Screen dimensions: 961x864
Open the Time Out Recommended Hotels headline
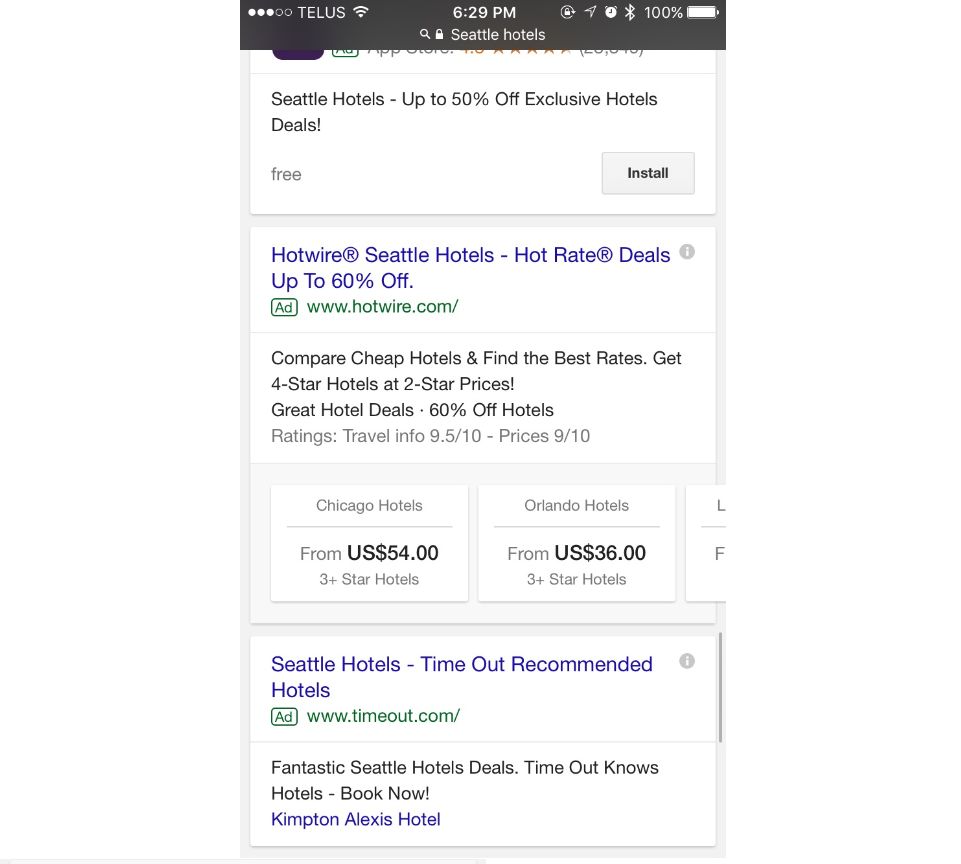click(x=461, y=677)
